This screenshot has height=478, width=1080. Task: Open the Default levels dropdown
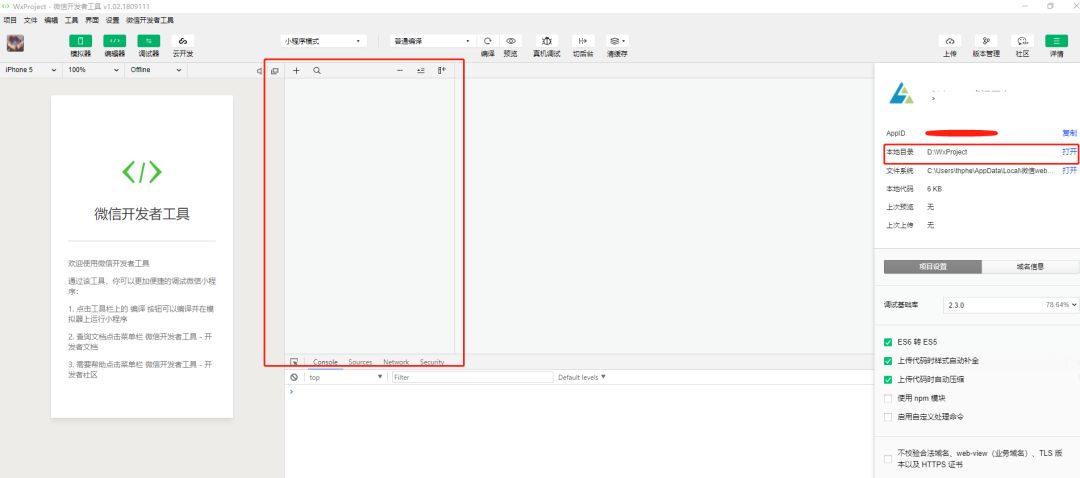582,377
